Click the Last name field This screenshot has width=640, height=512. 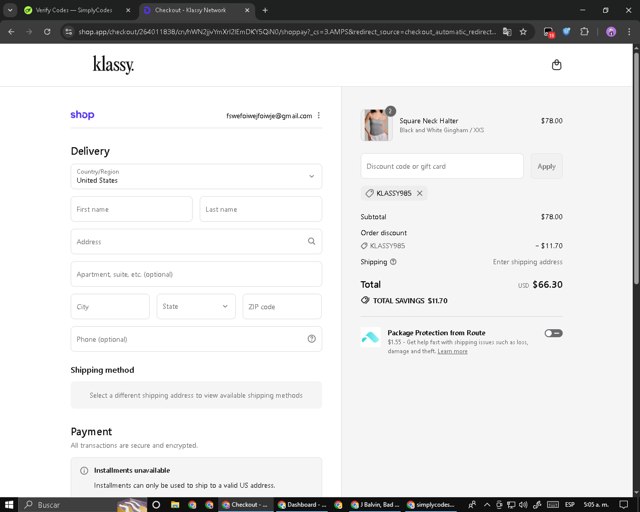click(x=261, y=209)
